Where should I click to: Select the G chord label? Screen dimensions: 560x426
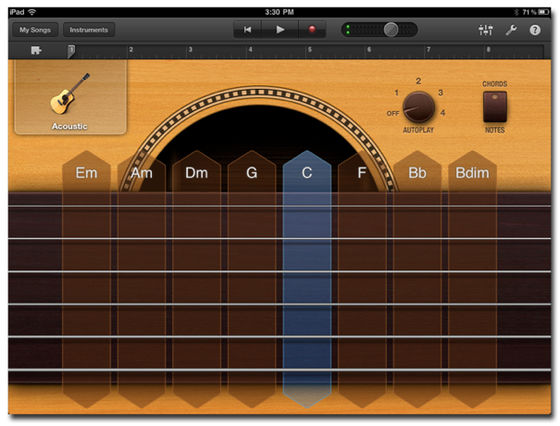coord(251,173)
